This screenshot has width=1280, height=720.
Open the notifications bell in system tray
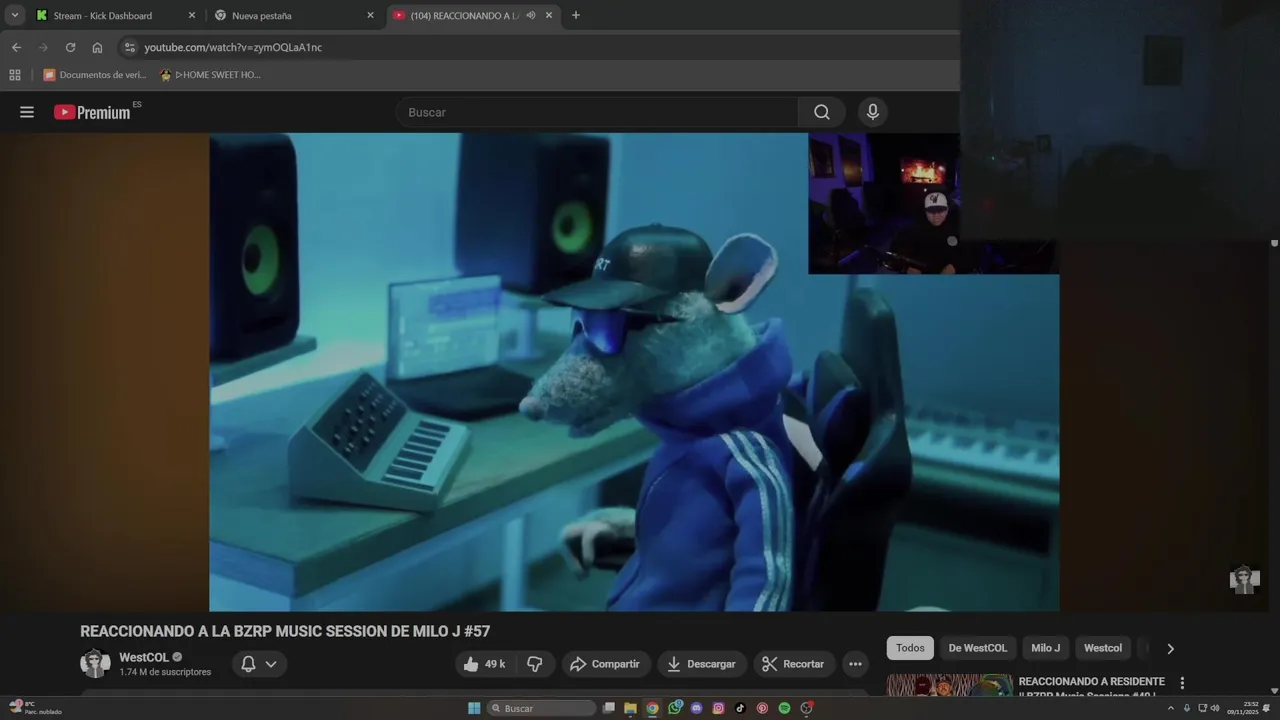coord(1266,708)
